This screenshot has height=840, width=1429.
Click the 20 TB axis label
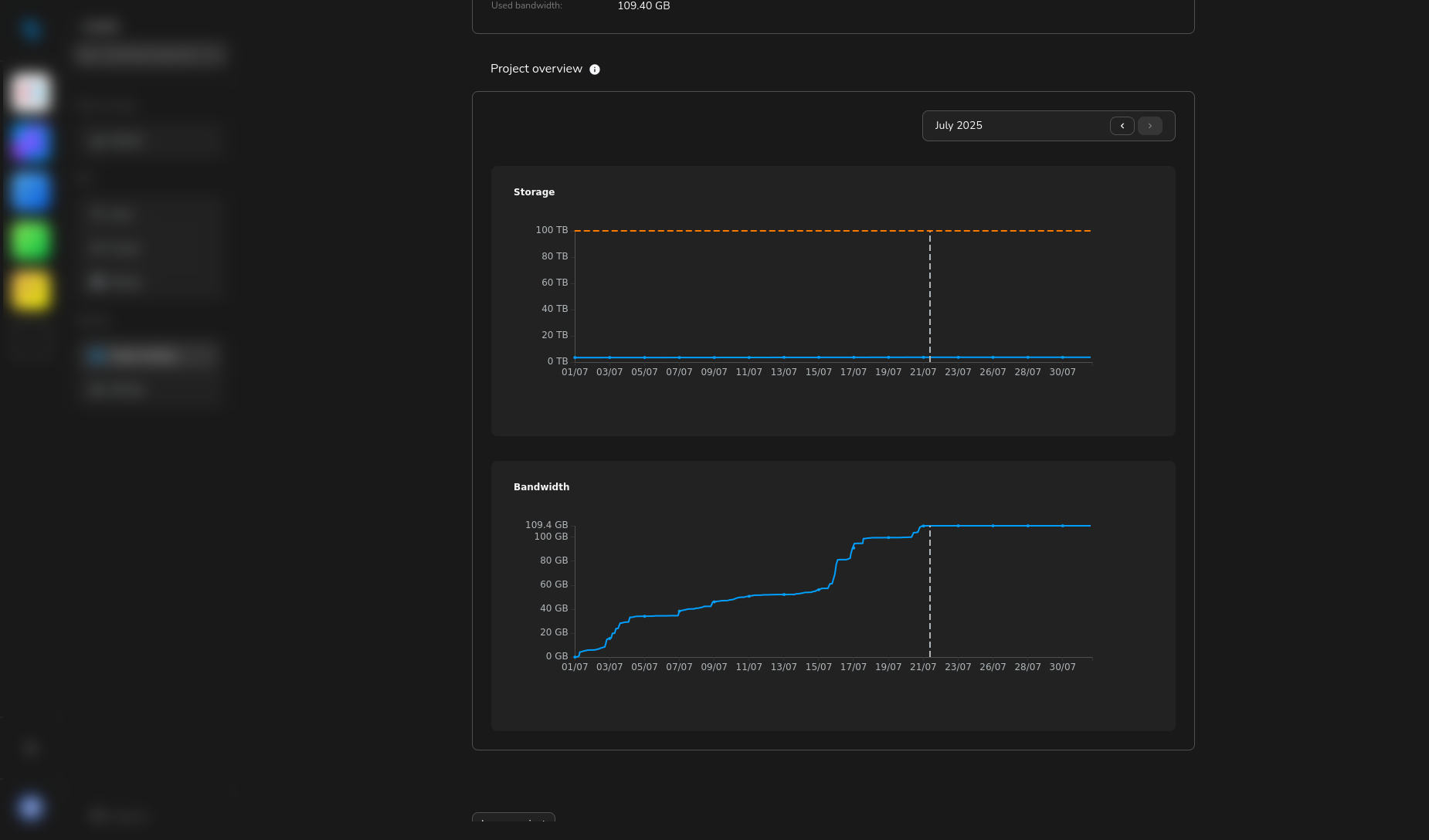(x=555, y=335)
